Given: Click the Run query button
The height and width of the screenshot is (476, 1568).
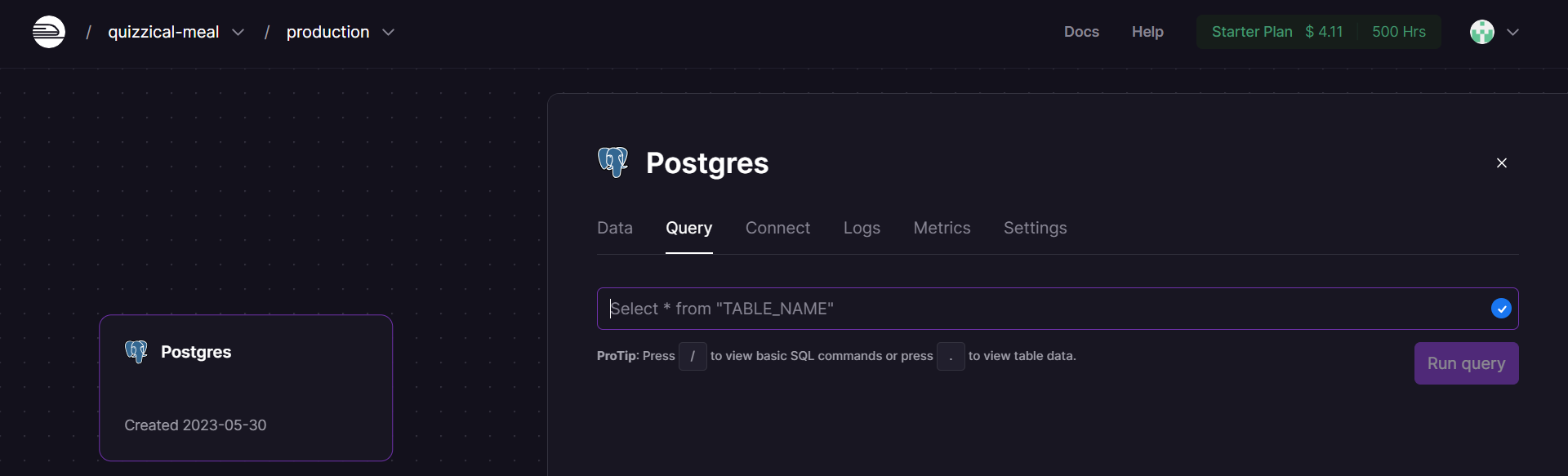Looking at the screenshot, I should point(1466,363).
